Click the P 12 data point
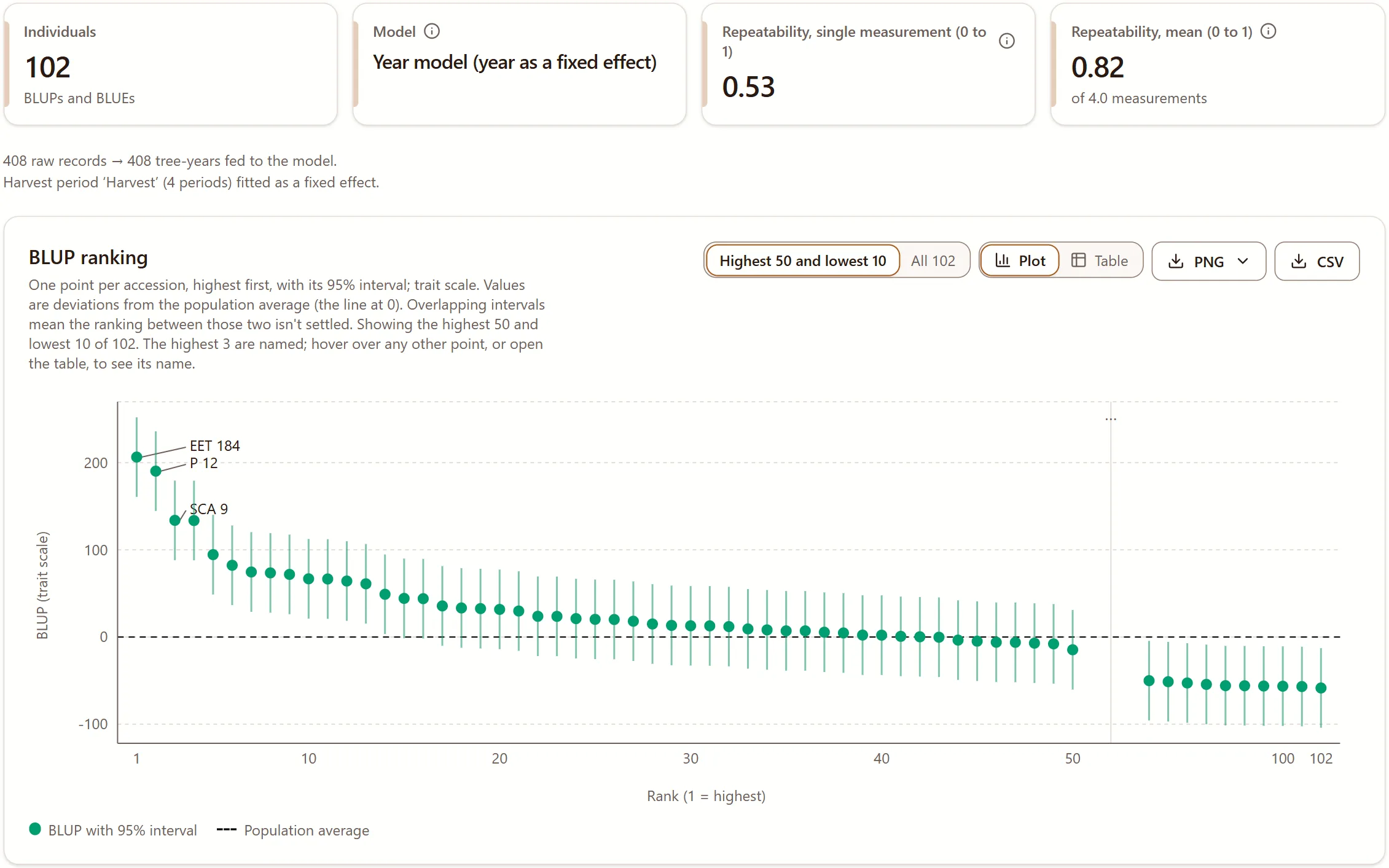The height and width of the screenshot is (868, 1389). (155, 471)
